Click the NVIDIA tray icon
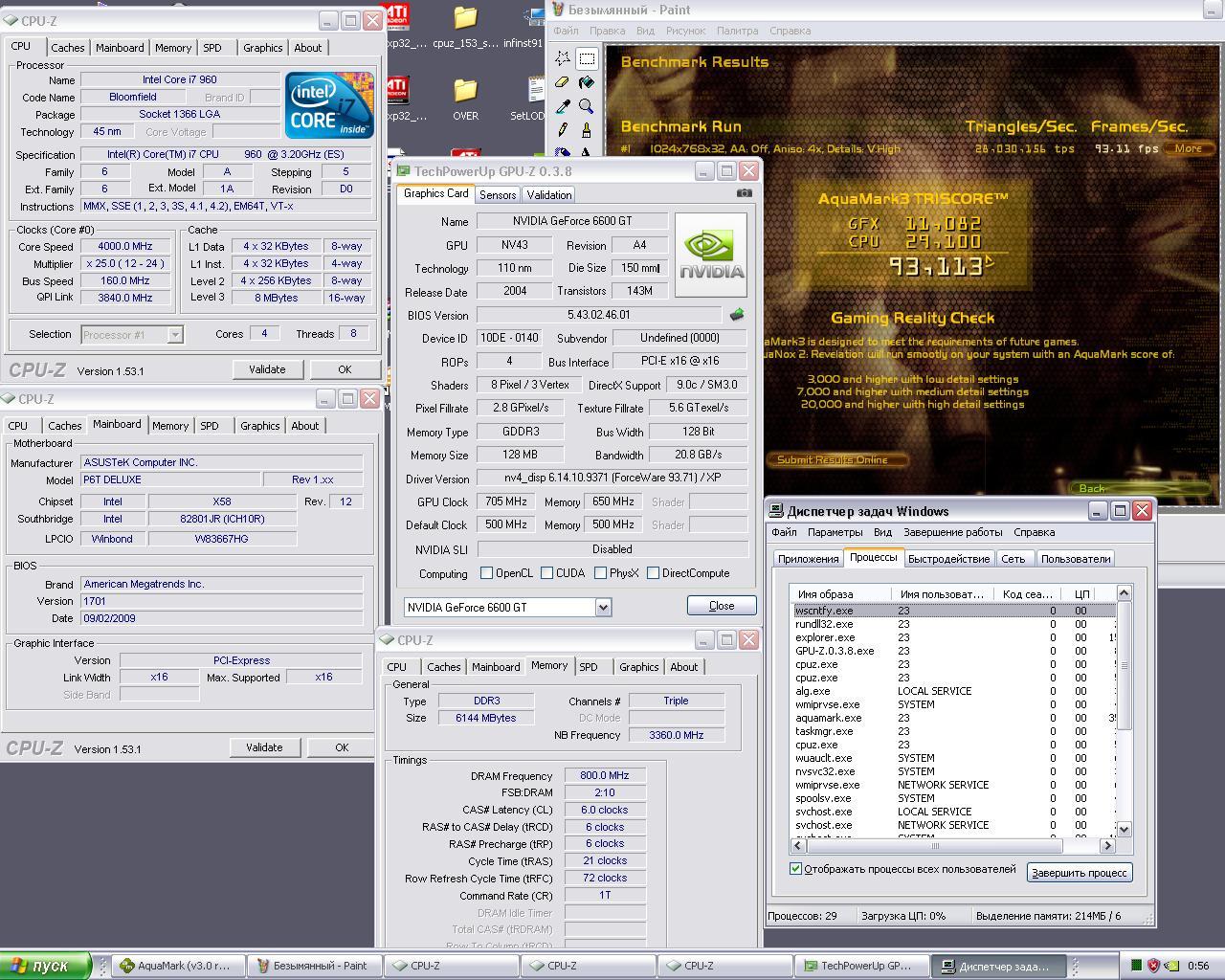Screen dimensions: 1225x980 click(1170, 966)
